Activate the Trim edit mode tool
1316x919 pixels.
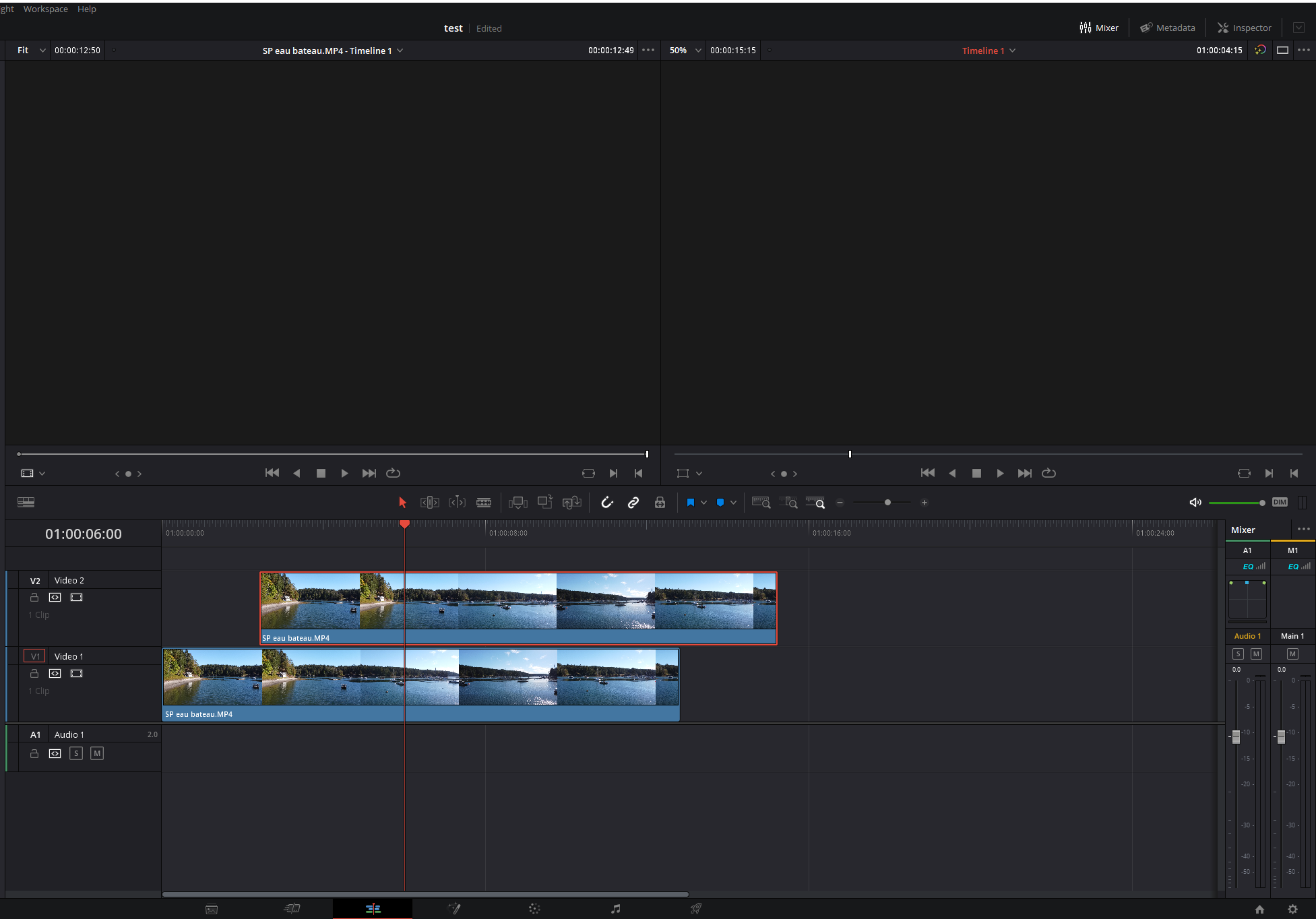(x=429, y=503)
